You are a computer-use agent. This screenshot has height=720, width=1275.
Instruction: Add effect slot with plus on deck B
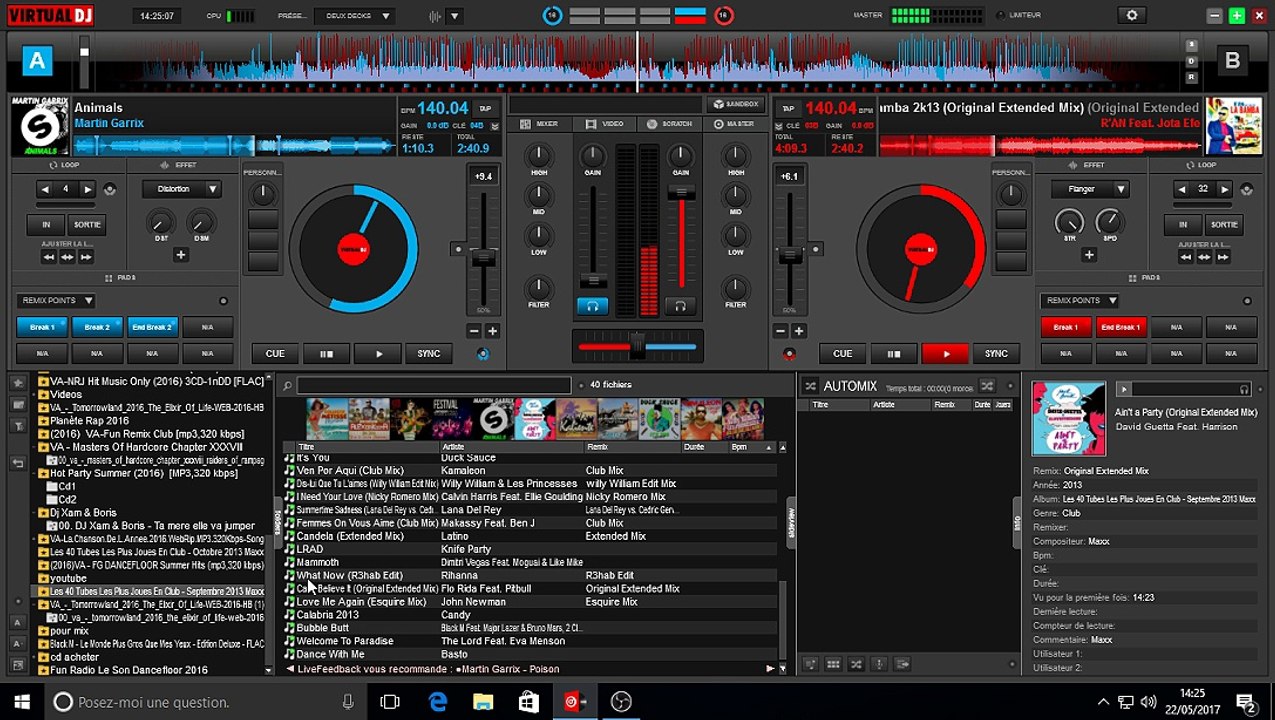(1089, 255)
